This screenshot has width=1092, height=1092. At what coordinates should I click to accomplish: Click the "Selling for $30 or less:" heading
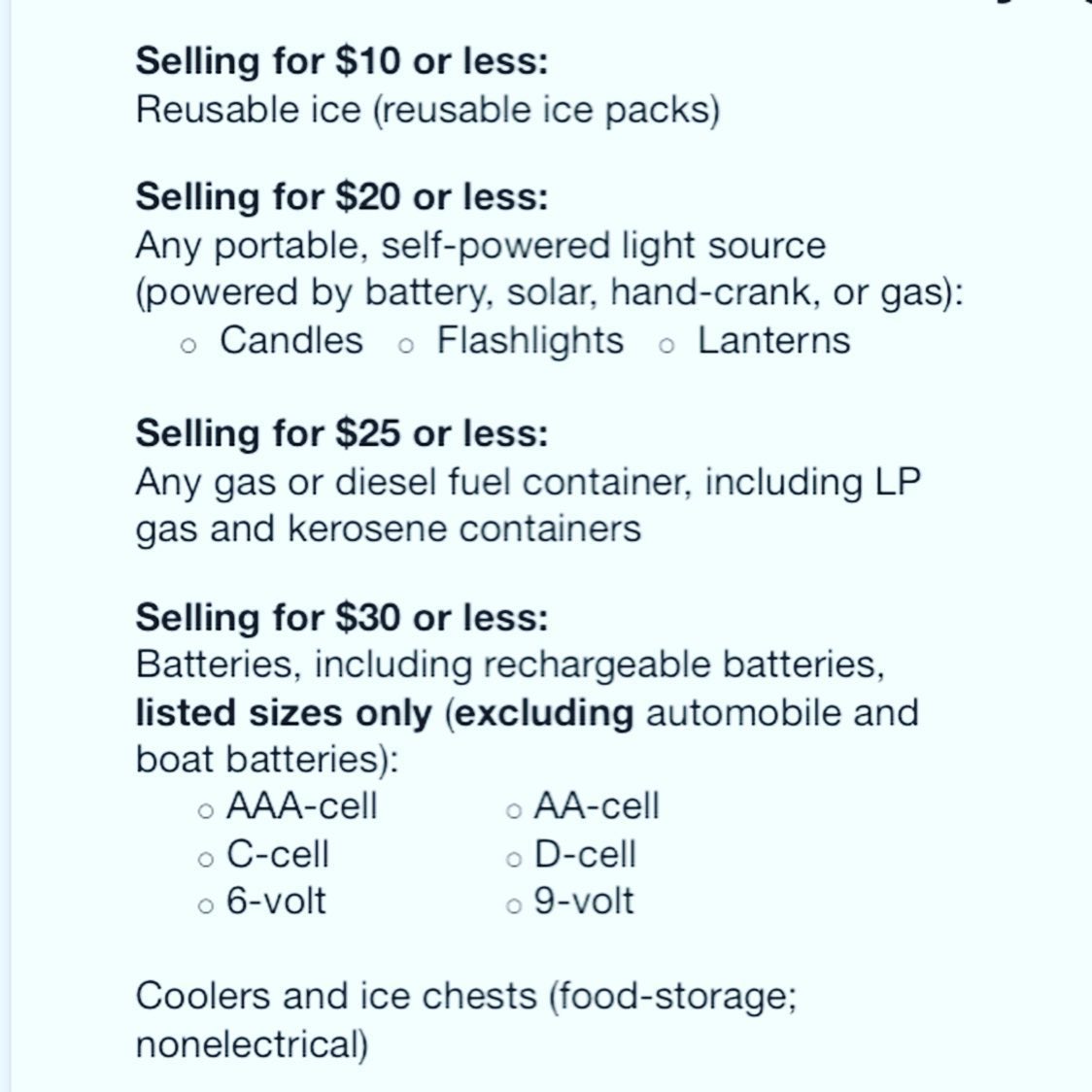(341, 618)
